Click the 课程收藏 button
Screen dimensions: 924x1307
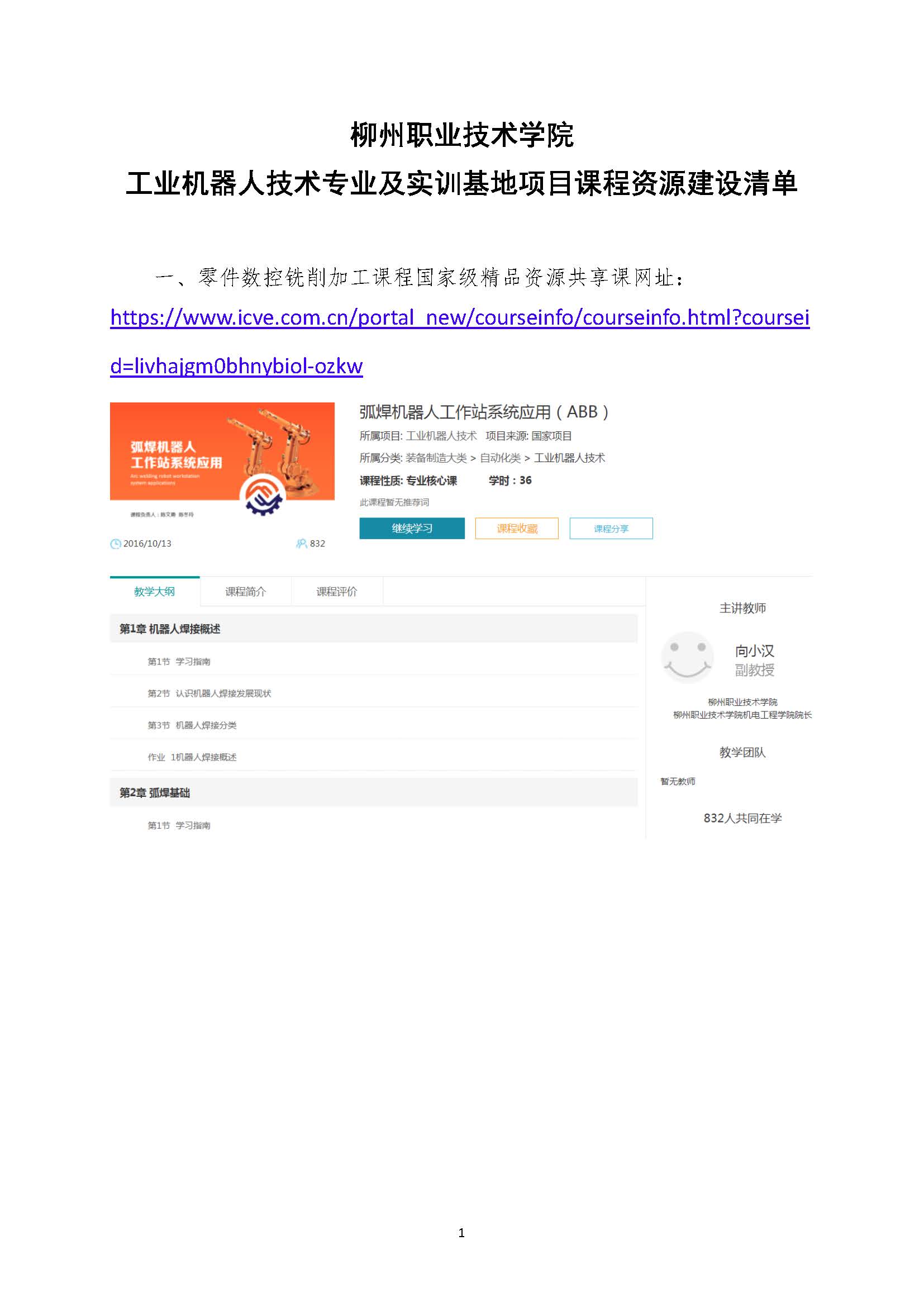(517, 528)
